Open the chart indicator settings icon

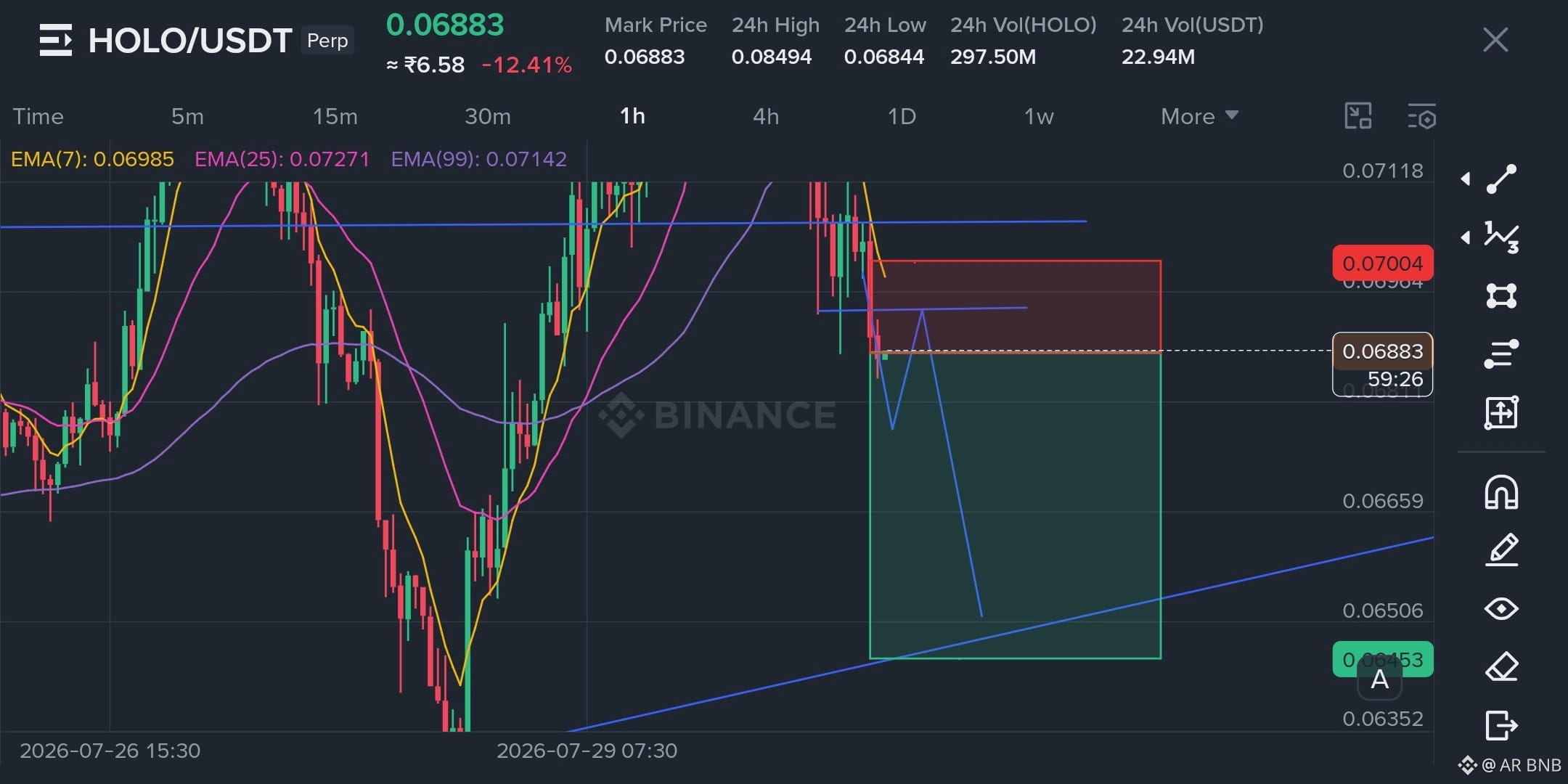[x=1421, y=116]
